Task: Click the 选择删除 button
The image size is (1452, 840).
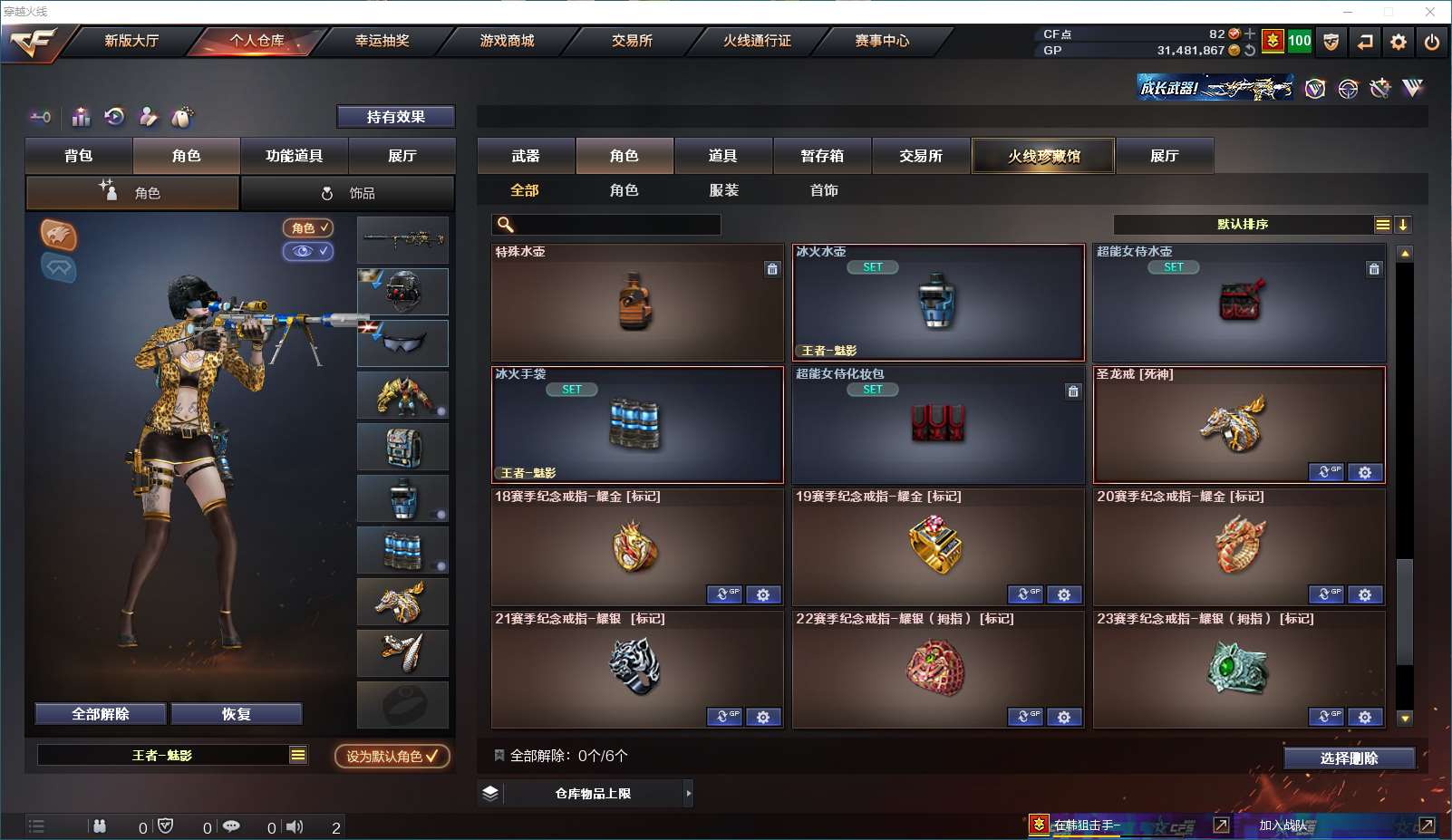Action: [x=1349, y=758]
